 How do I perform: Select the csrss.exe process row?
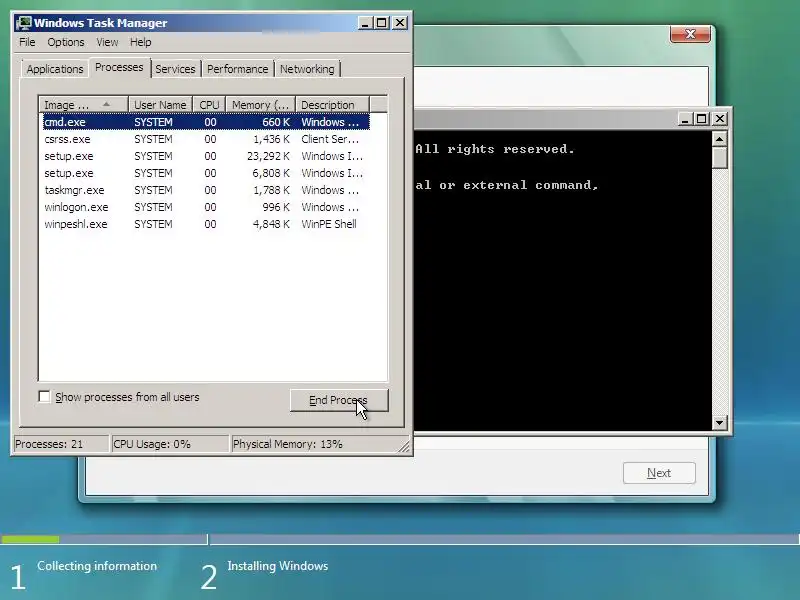206,139
